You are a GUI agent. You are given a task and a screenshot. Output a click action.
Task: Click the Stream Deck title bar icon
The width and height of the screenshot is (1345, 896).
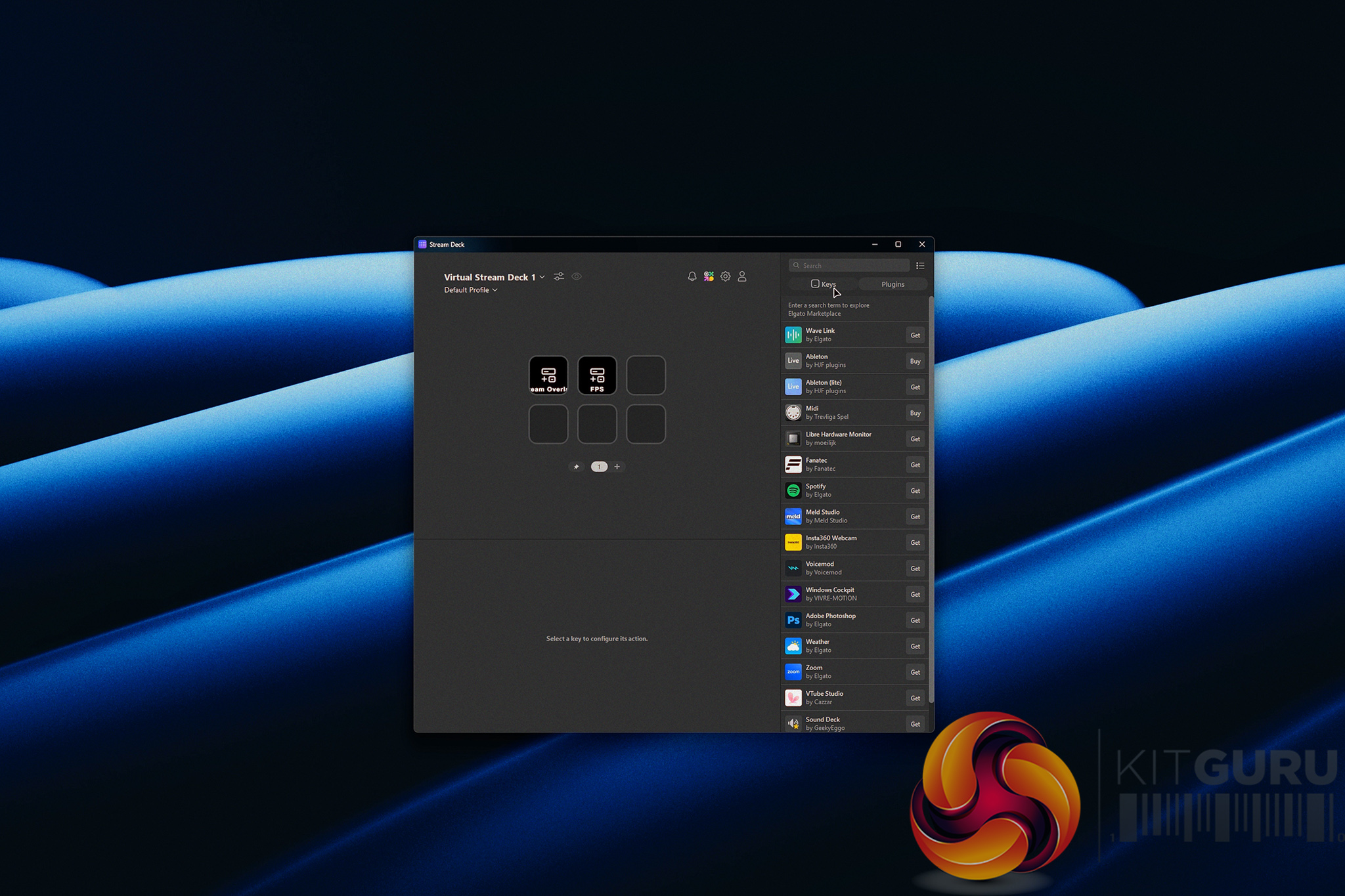coord(422,244)
